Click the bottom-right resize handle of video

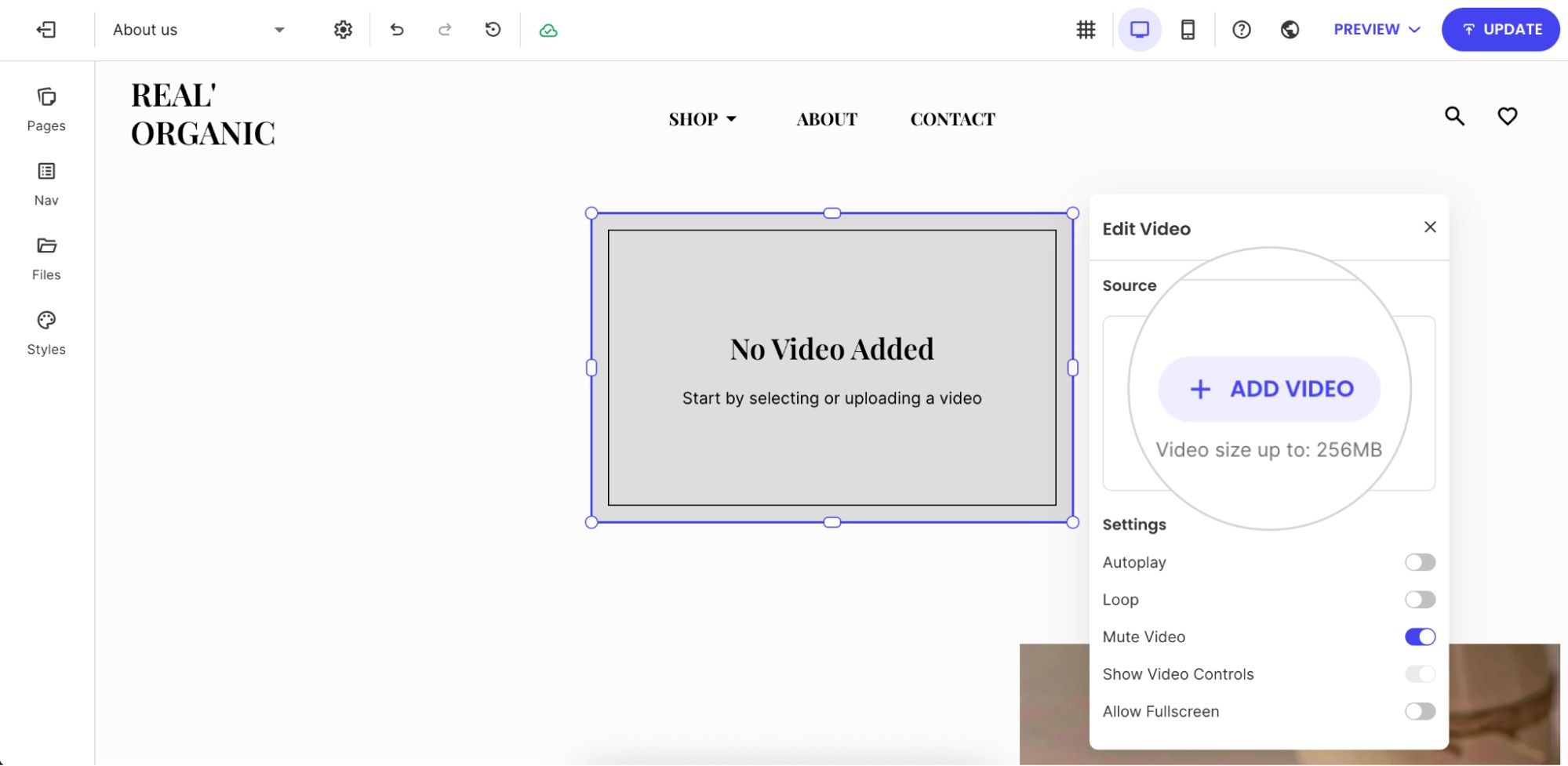coord(1072,522)
